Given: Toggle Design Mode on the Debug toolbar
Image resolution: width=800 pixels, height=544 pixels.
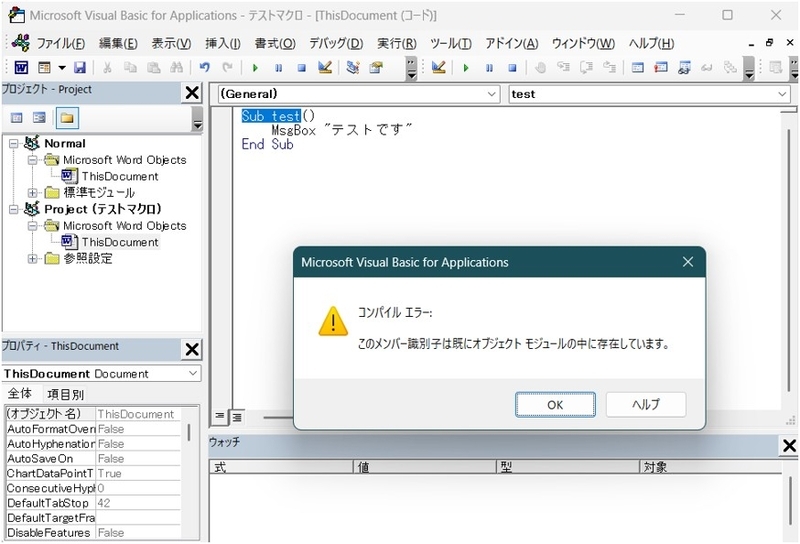Looking at the screenshot, I should point(438,67).
